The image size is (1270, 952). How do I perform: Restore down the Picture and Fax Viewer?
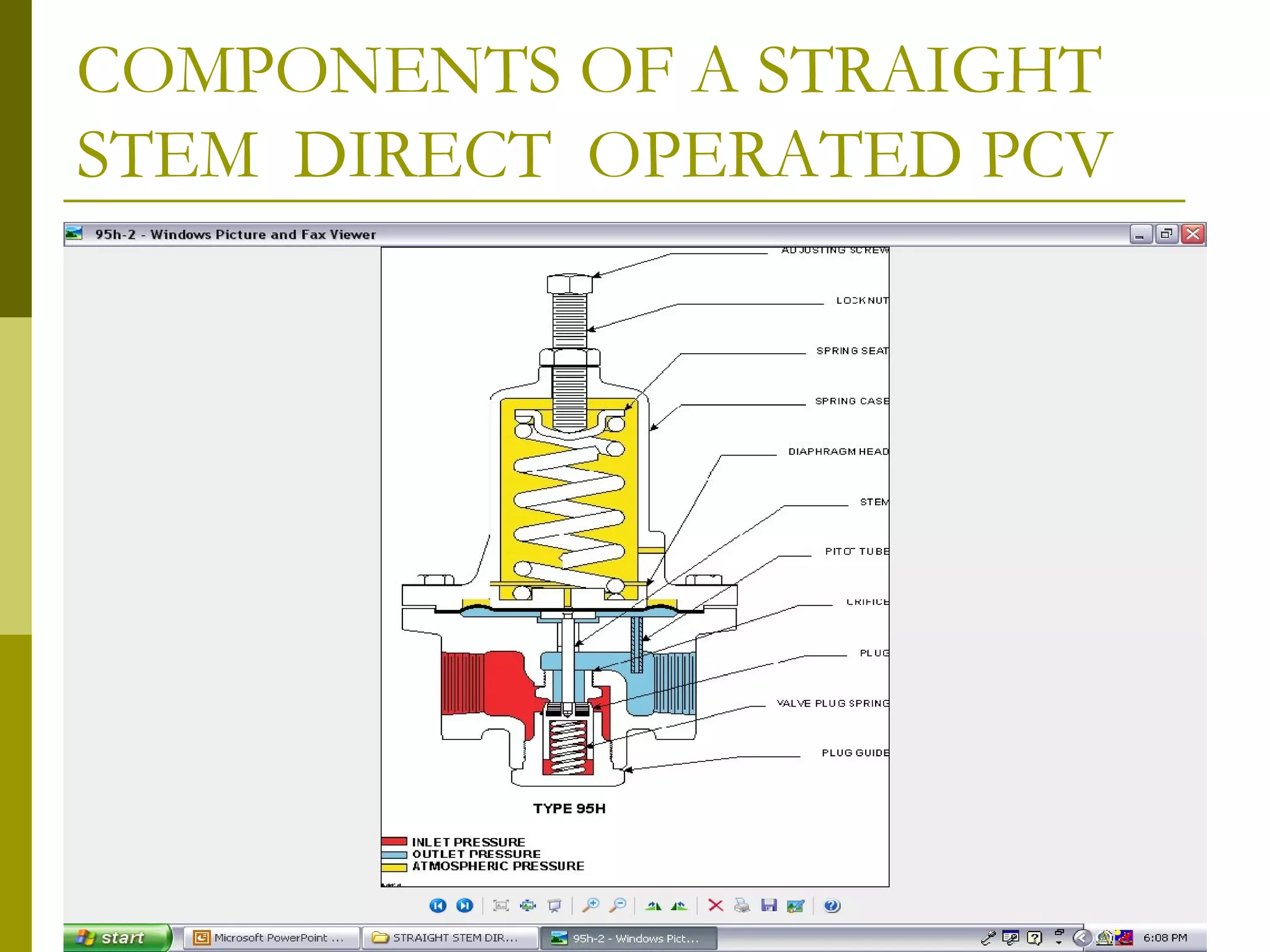coord(1166,234)
